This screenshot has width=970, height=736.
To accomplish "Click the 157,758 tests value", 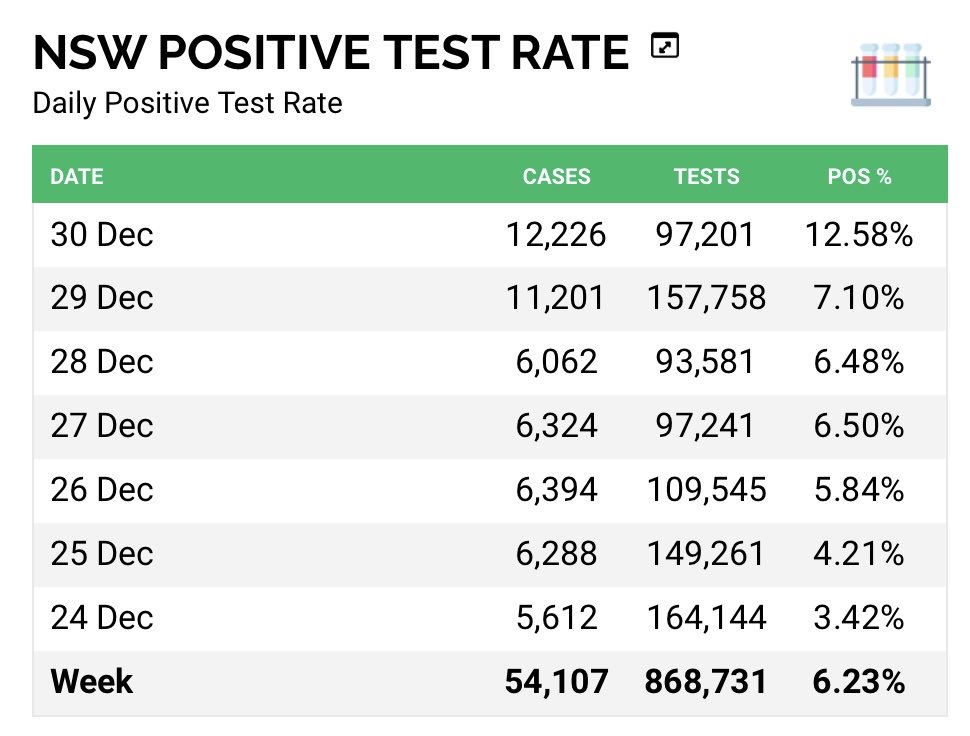I will pos(706,298).
